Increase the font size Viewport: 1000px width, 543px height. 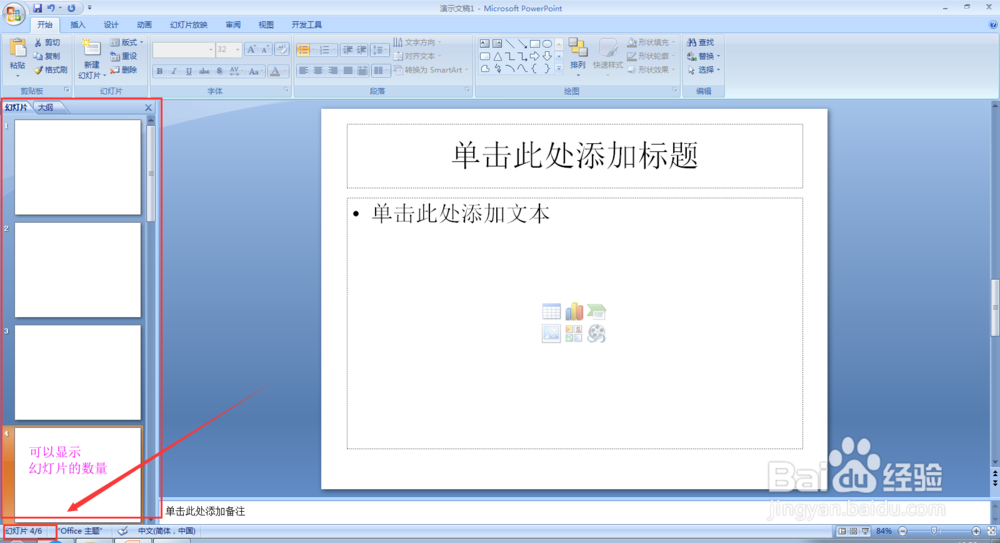pyautogui.click(x=251, y=49)
